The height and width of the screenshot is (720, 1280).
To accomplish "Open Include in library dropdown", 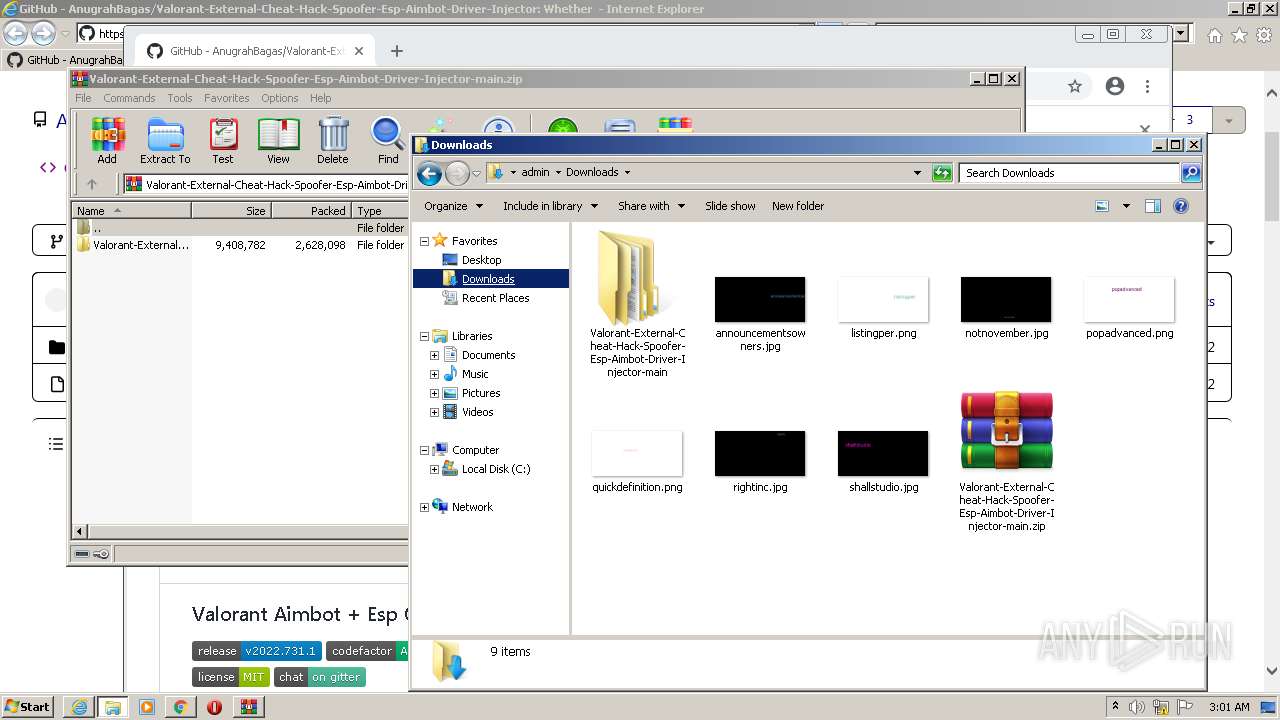I will [x=550, y=206].
